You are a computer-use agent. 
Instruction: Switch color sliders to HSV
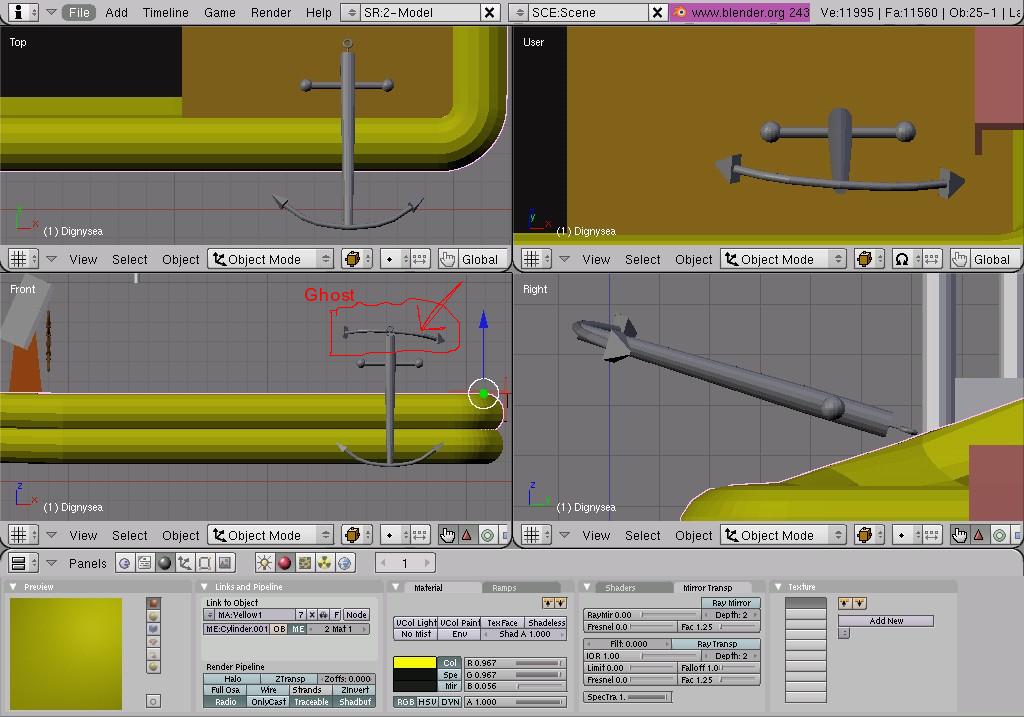click(x=427, y=702)
